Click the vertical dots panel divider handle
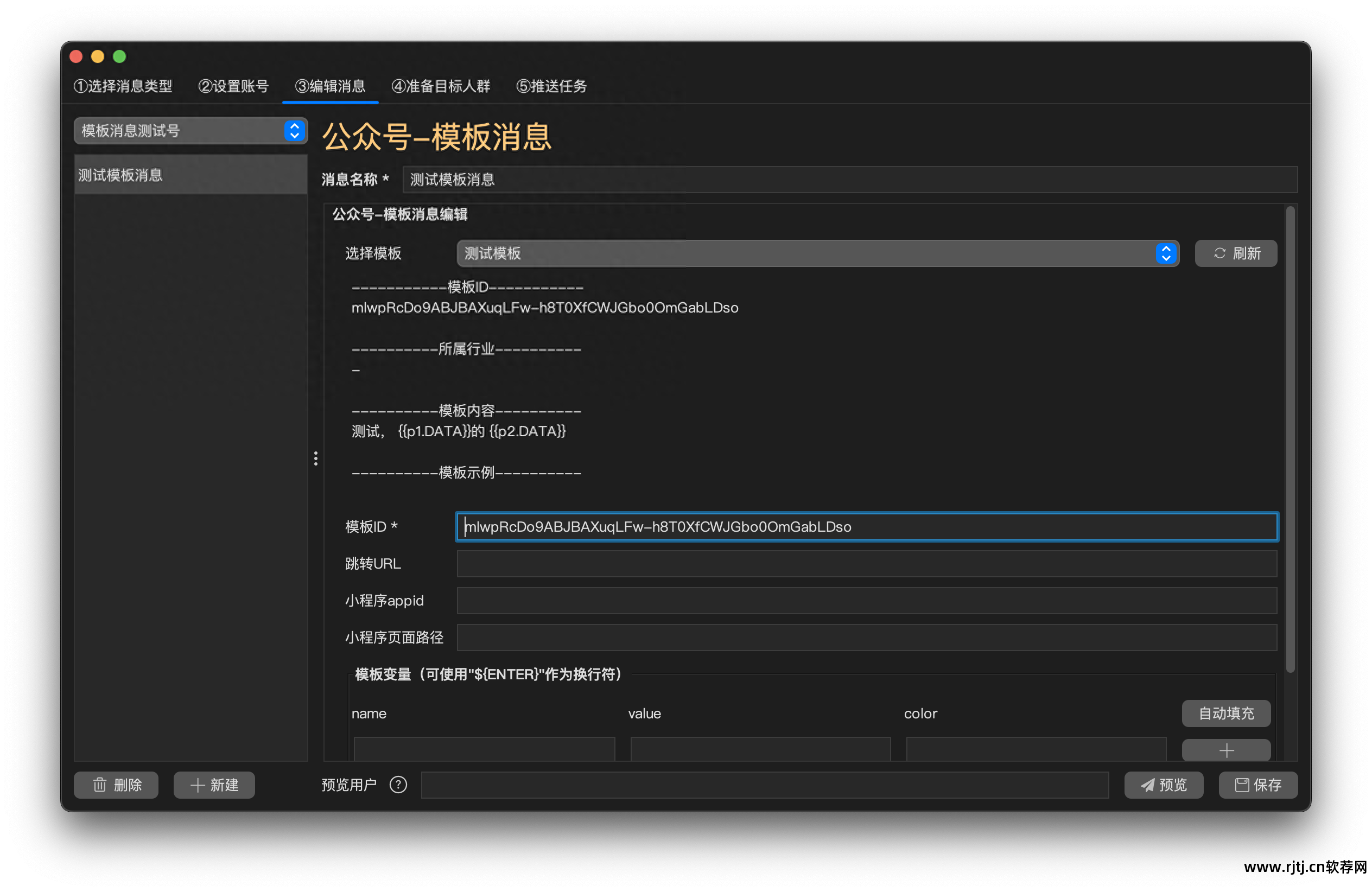Image resolution: width=1372 pixels, height=892 pixels. (316, 458)
